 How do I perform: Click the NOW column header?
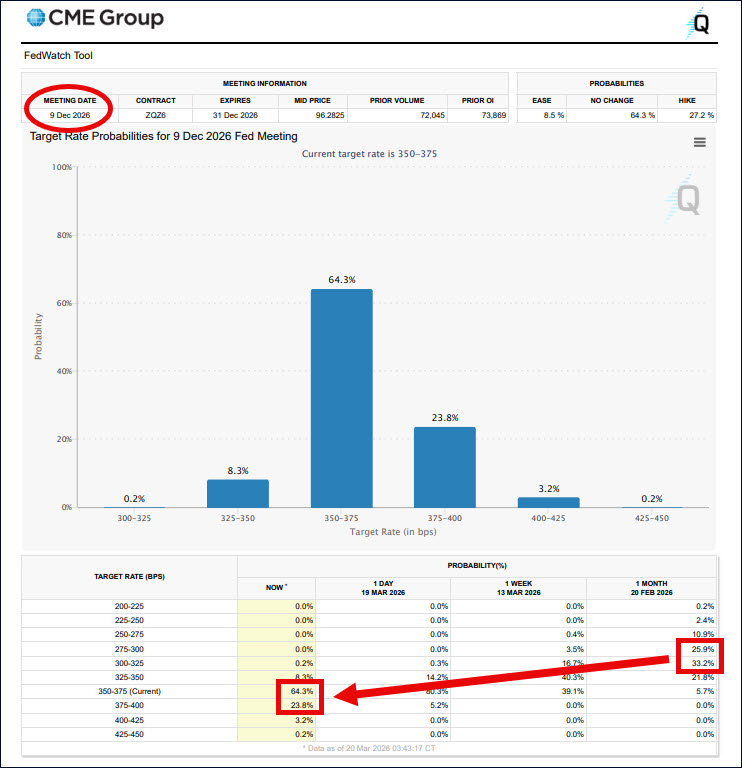click(276, 588)
